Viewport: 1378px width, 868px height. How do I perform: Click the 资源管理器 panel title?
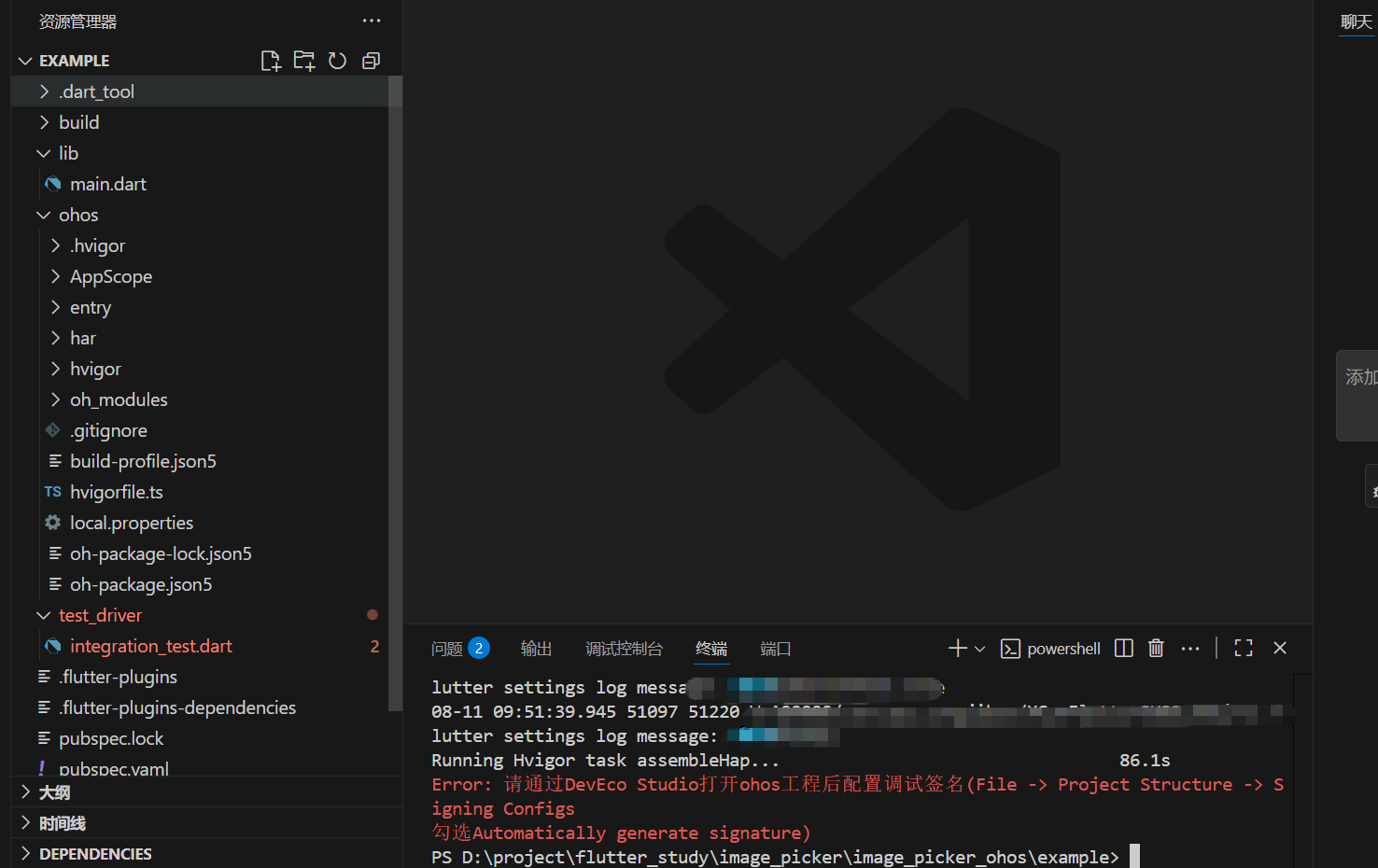[x=78, y=21]
